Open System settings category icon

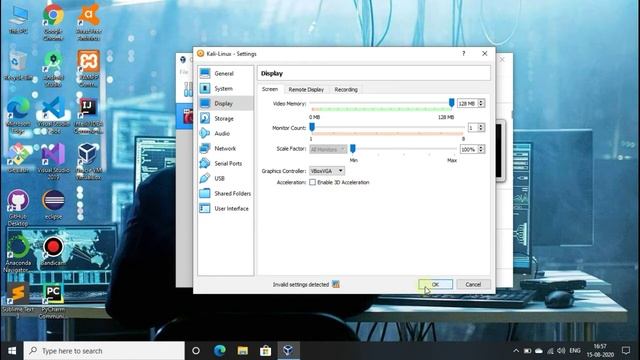[x=205, y=89]
